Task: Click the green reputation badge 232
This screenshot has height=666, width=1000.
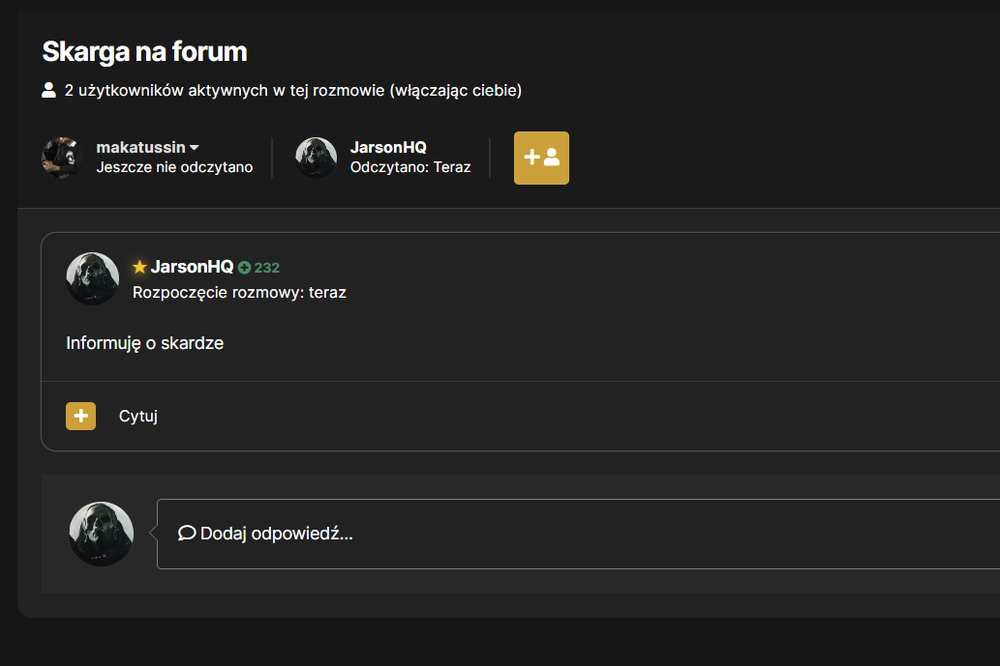Action: click(x=259, y=267)
